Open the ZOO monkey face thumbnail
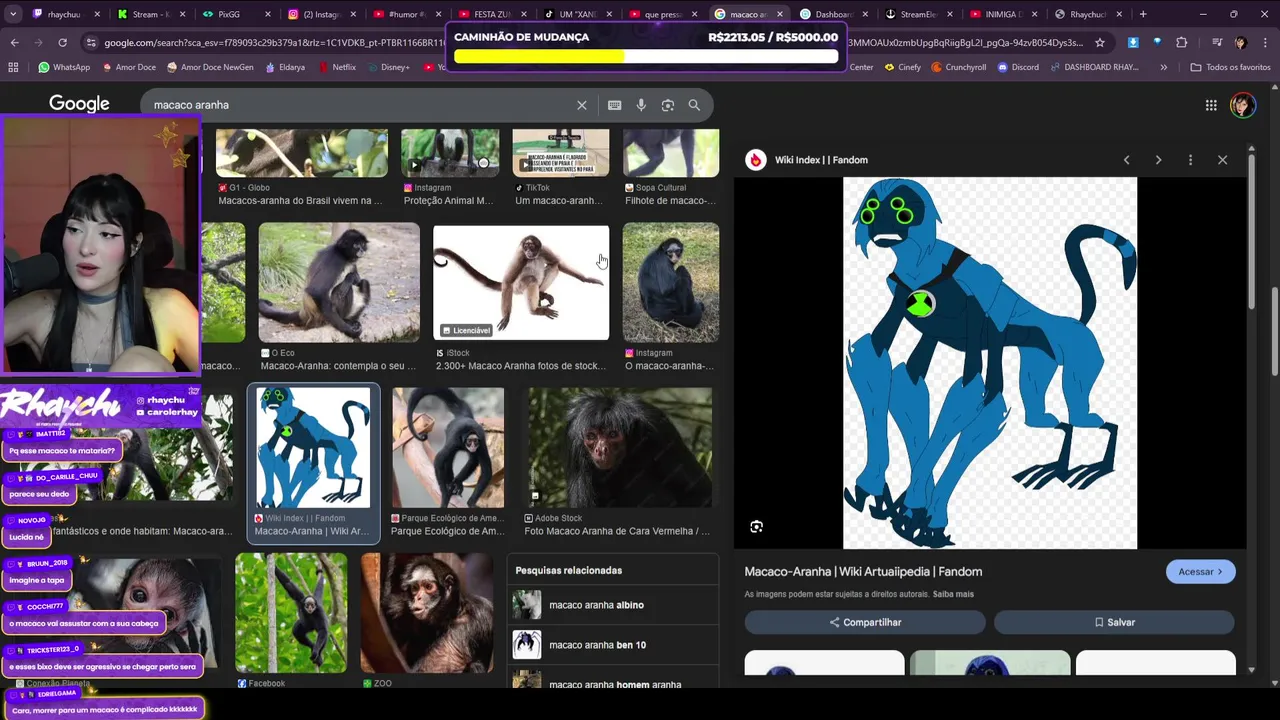The image size is (1280, 720). pos(427,613)
